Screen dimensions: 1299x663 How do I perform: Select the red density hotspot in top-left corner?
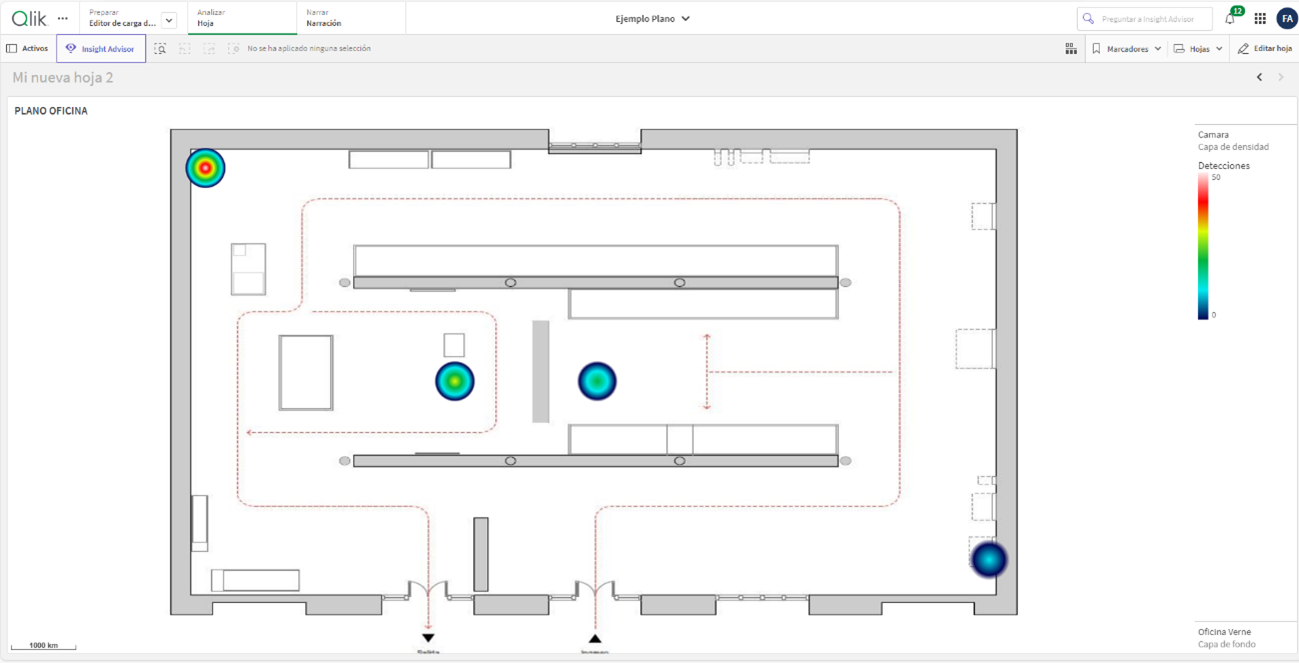pos(205,168)
